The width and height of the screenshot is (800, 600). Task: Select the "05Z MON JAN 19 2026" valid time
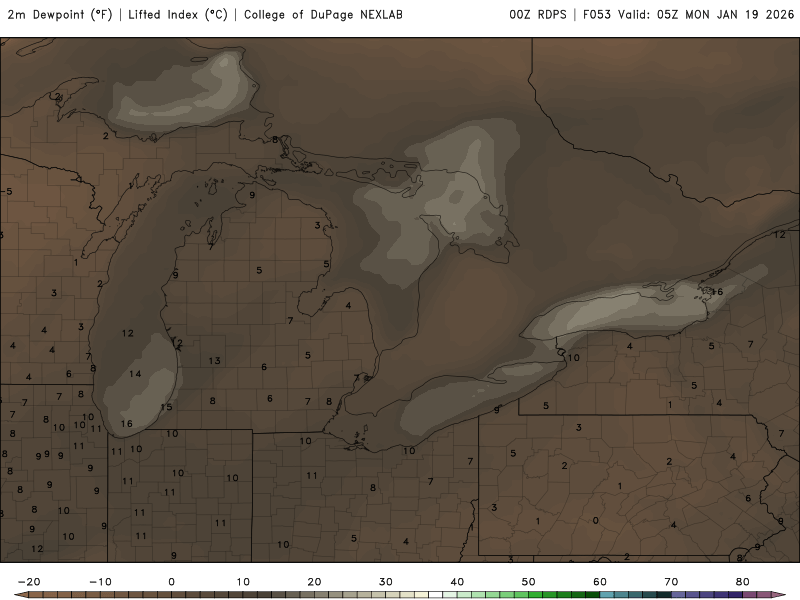(x=726, y=15)
